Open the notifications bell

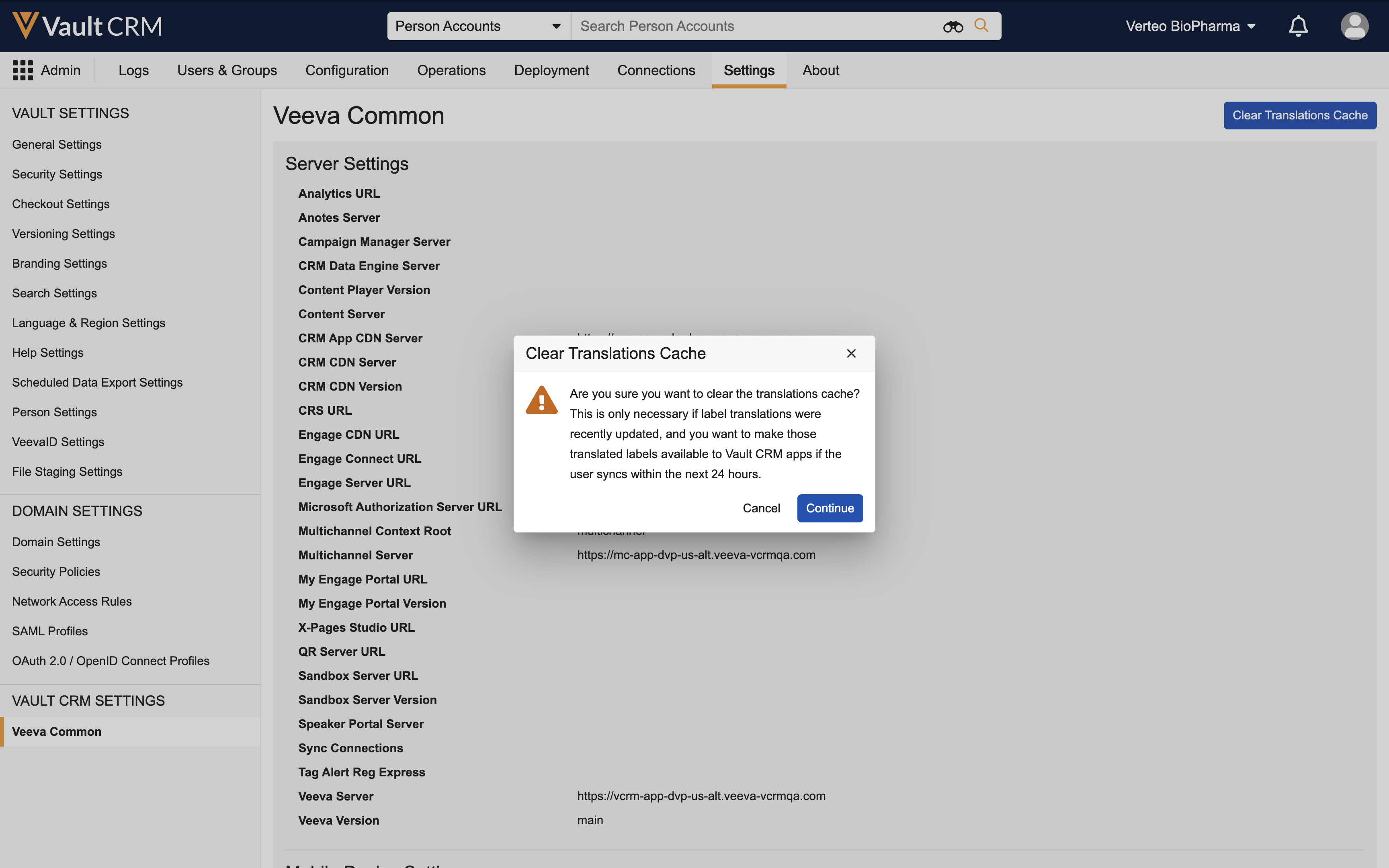[1298, 27]
